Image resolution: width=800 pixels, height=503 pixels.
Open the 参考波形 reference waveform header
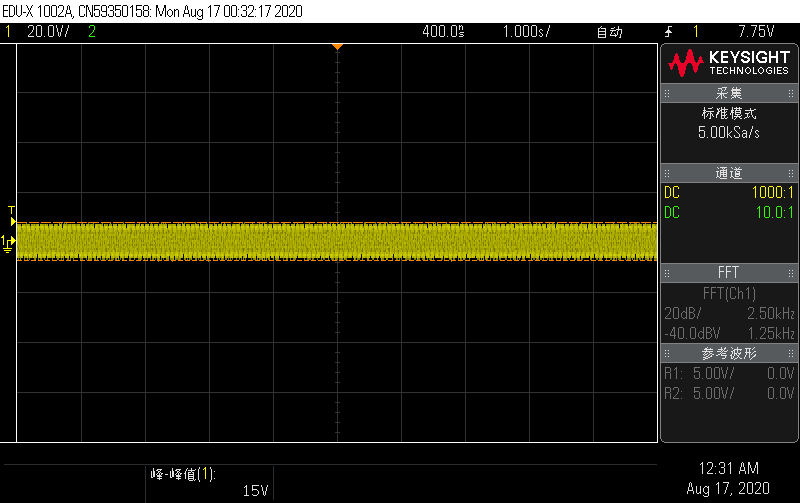(x=729, y=353)
